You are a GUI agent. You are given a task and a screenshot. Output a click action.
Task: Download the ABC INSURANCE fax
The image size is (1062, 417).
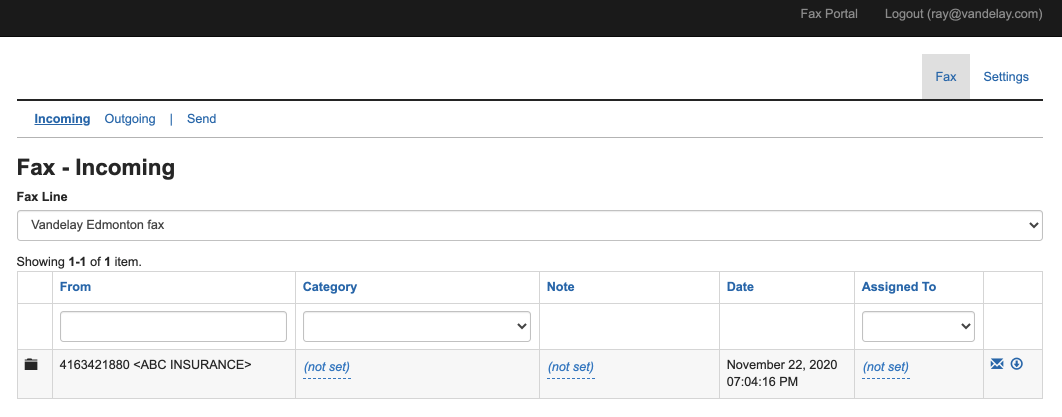coord(1017,364)
